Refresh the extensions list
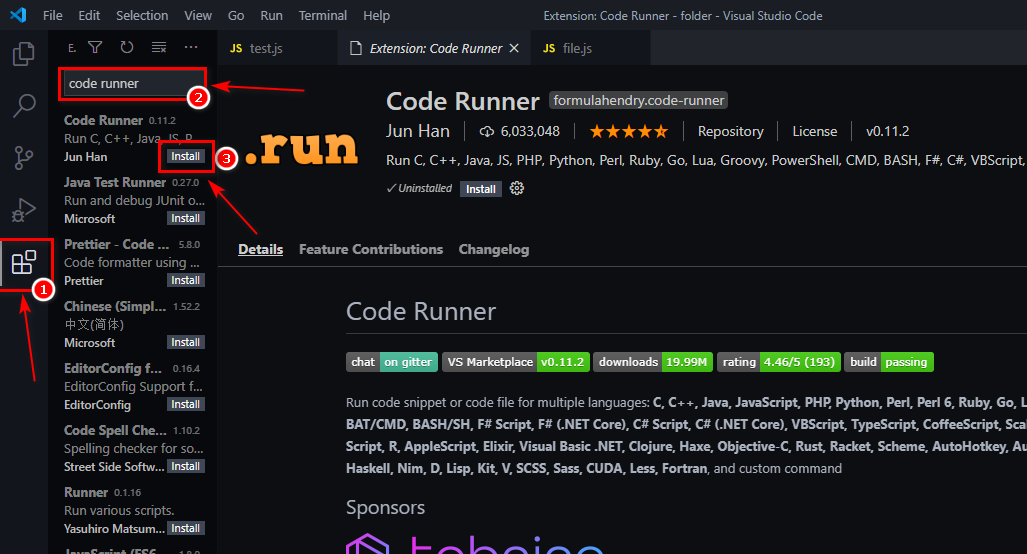 coord(126,47)
